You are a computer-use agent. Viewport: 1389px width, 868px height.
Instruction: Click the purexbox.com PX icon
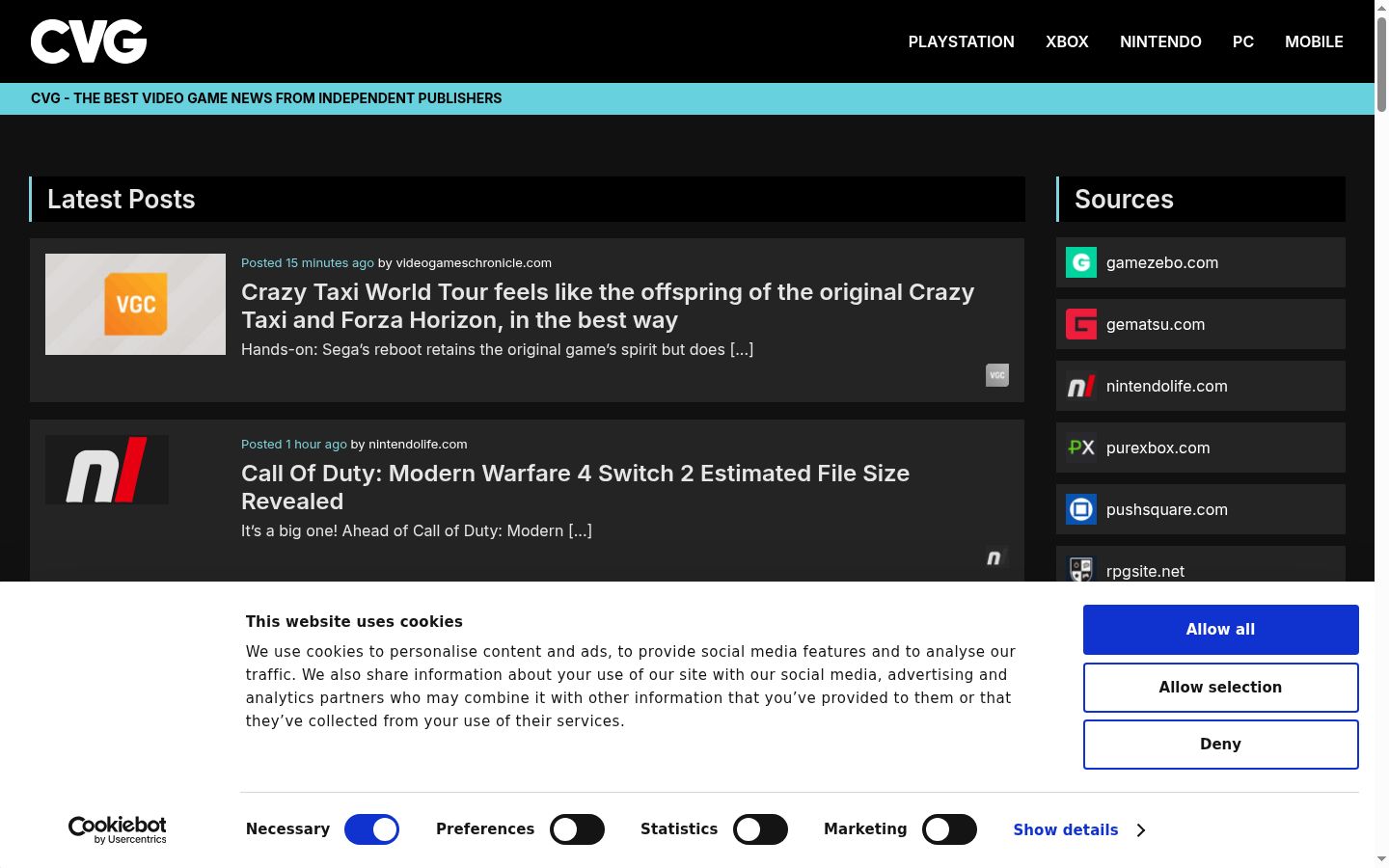pyautogui.click(x=1081, y=448)
